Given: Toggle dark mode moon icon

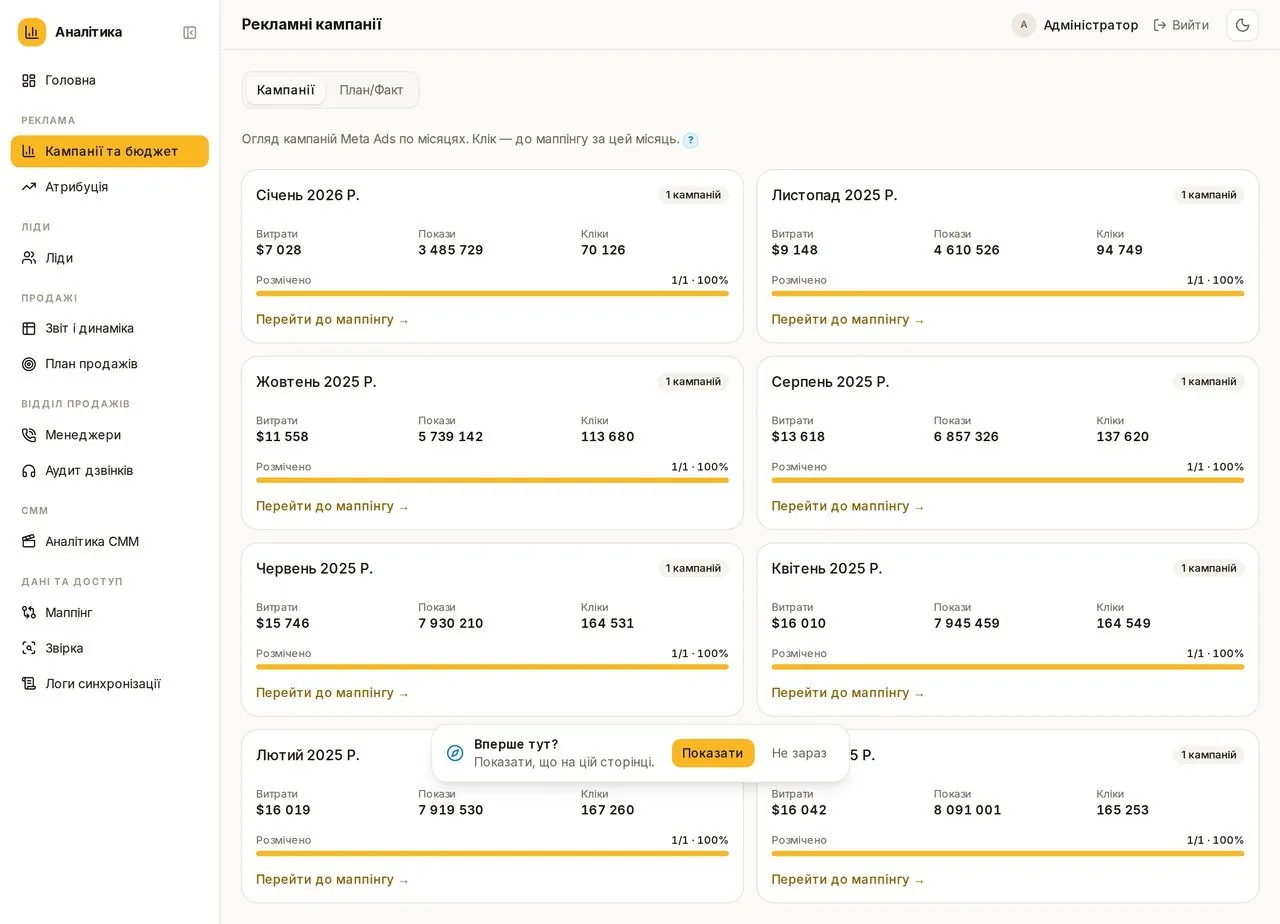Looking at the screenshot, I should click(x=1243, y=25).
